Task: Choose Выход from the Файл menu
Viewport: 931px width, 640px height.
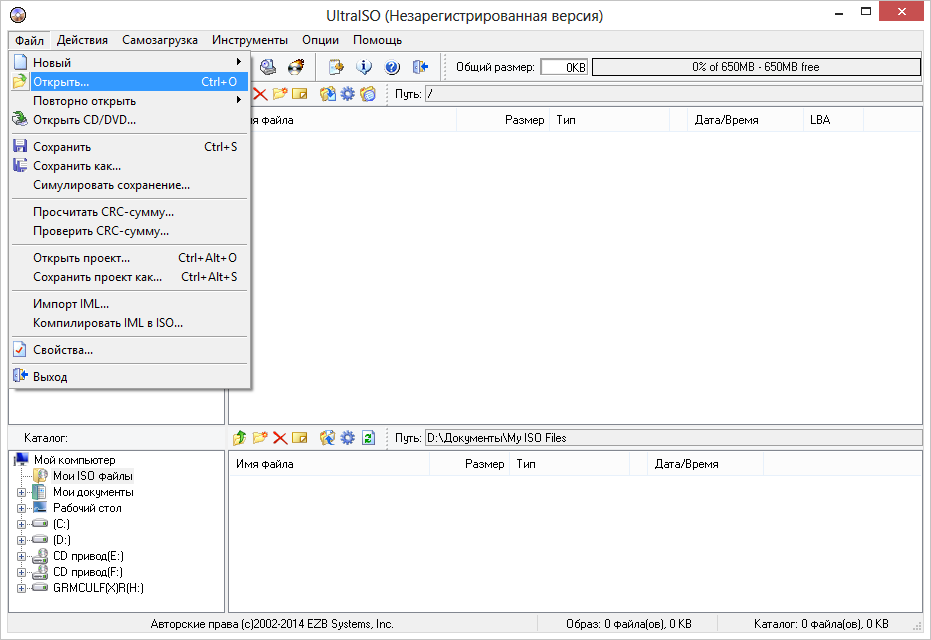Action: (129, 377)
